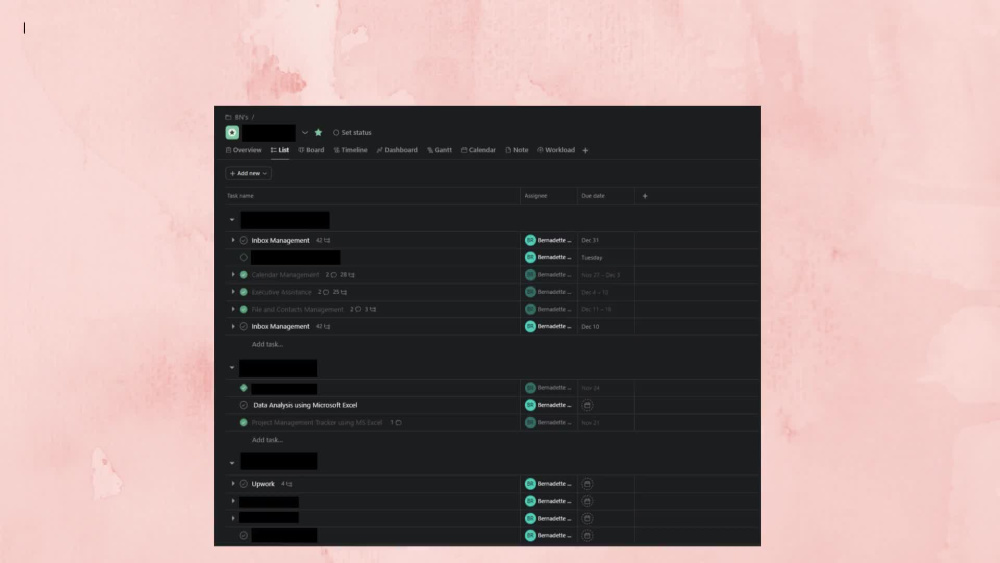
Task: Collapse the section containing Calendar Management
Action: coord(232,220)
